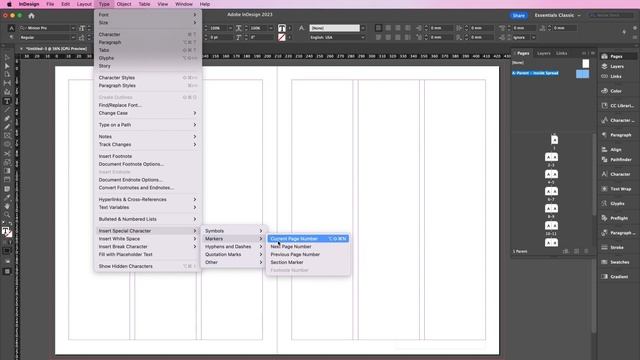
Task: Select the Zoom tool magnifier
Action: [x=7, y=215]
